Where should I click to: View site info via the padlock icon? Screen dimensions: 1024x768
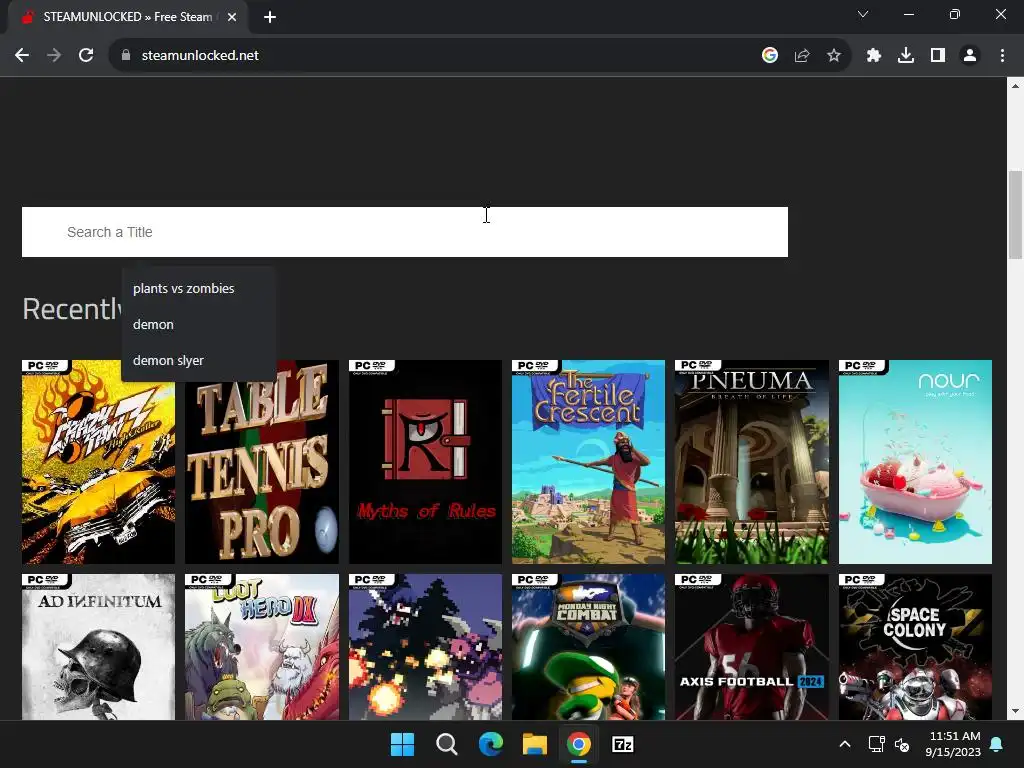pos(126,56)
